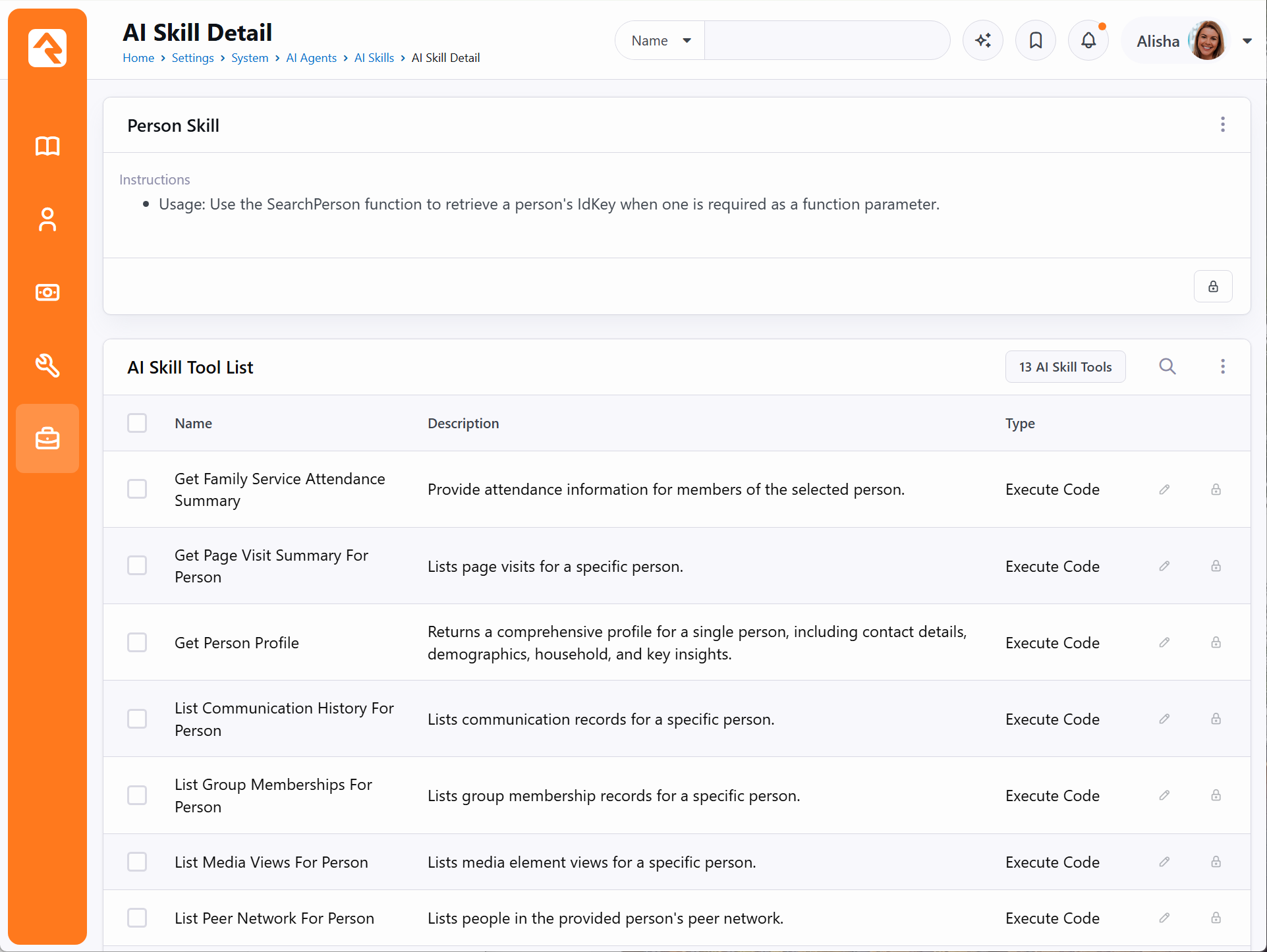The image size is (1267, 952).
Task: Edit the Get Person Profile tool
Action: pos(1164,642)
